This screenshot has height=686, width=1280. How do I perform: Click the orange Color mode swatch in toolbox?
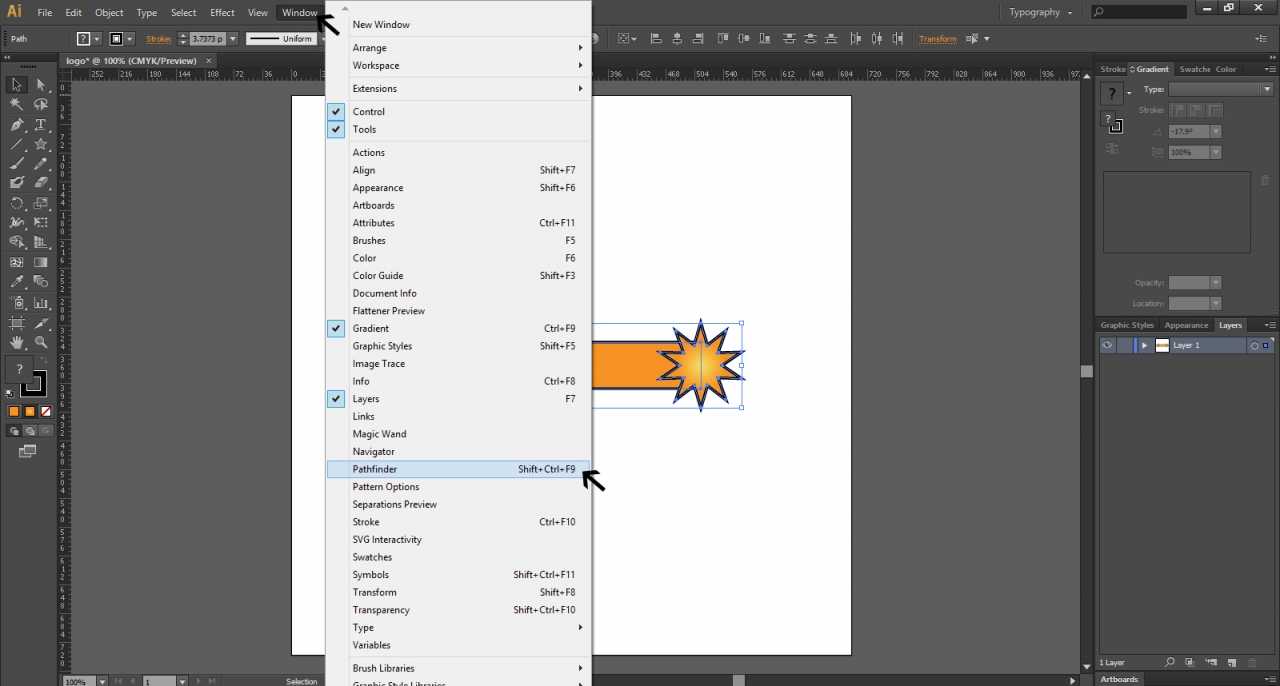coord(14,412)
